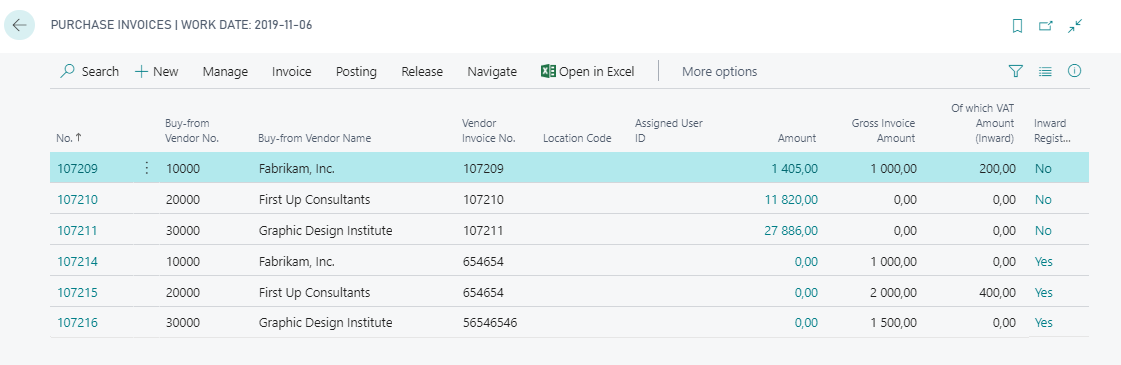The image size is (1121, 365).
Task: Open the Manage menu
Action: coord(225,71)
